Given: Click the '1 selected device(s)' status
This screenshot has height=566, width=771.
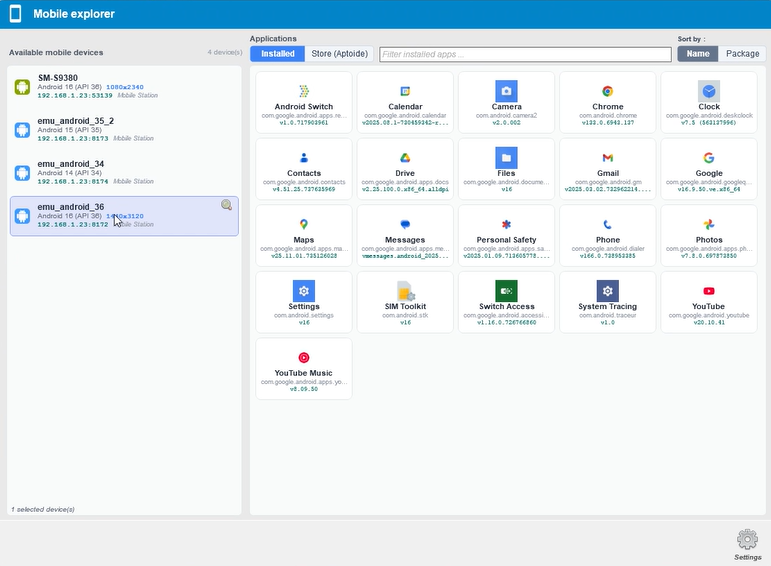Looking at the screenshot, I should click(x=43, y=509).
